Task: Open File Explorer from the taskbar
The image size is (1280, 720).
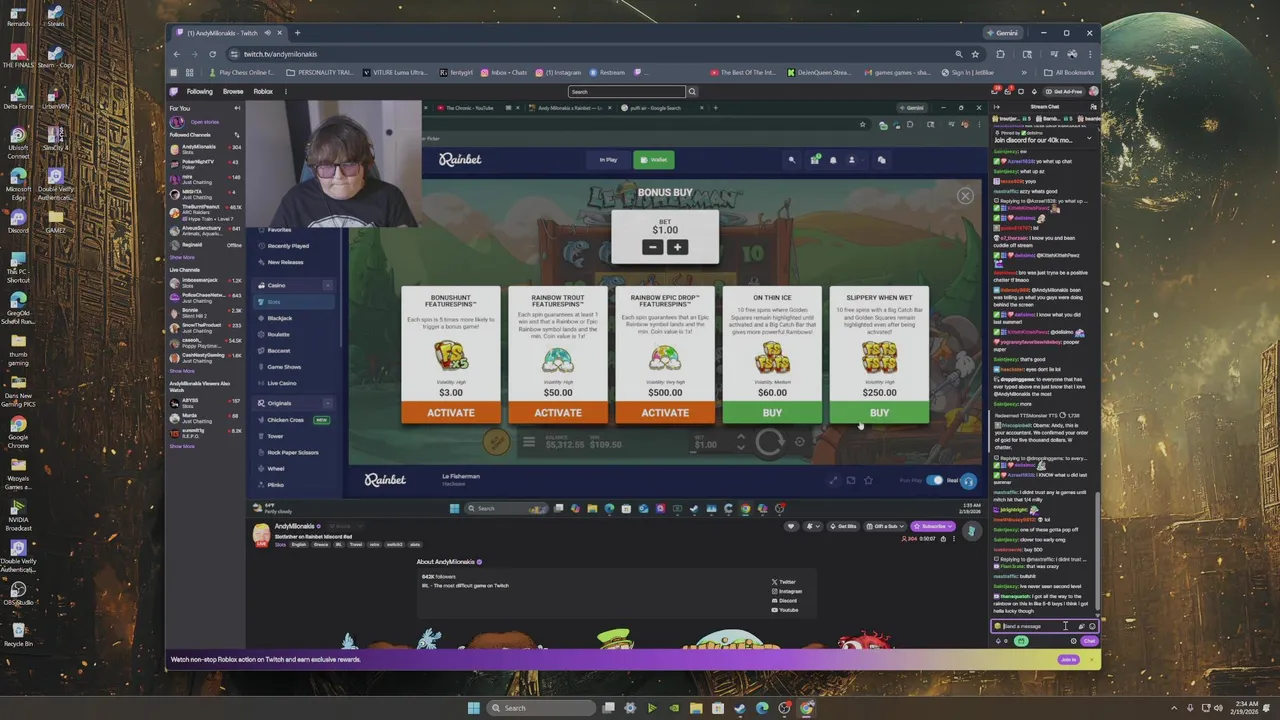Action: pyautogui.click(x=695, y=708)
